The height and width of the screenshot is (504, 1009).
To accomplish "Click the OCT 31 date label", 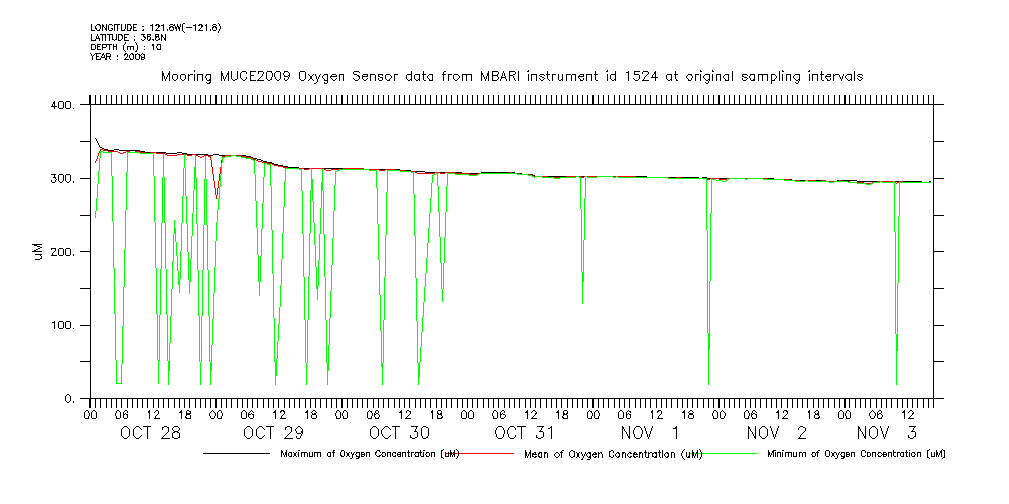I will [x=524, y=433].
